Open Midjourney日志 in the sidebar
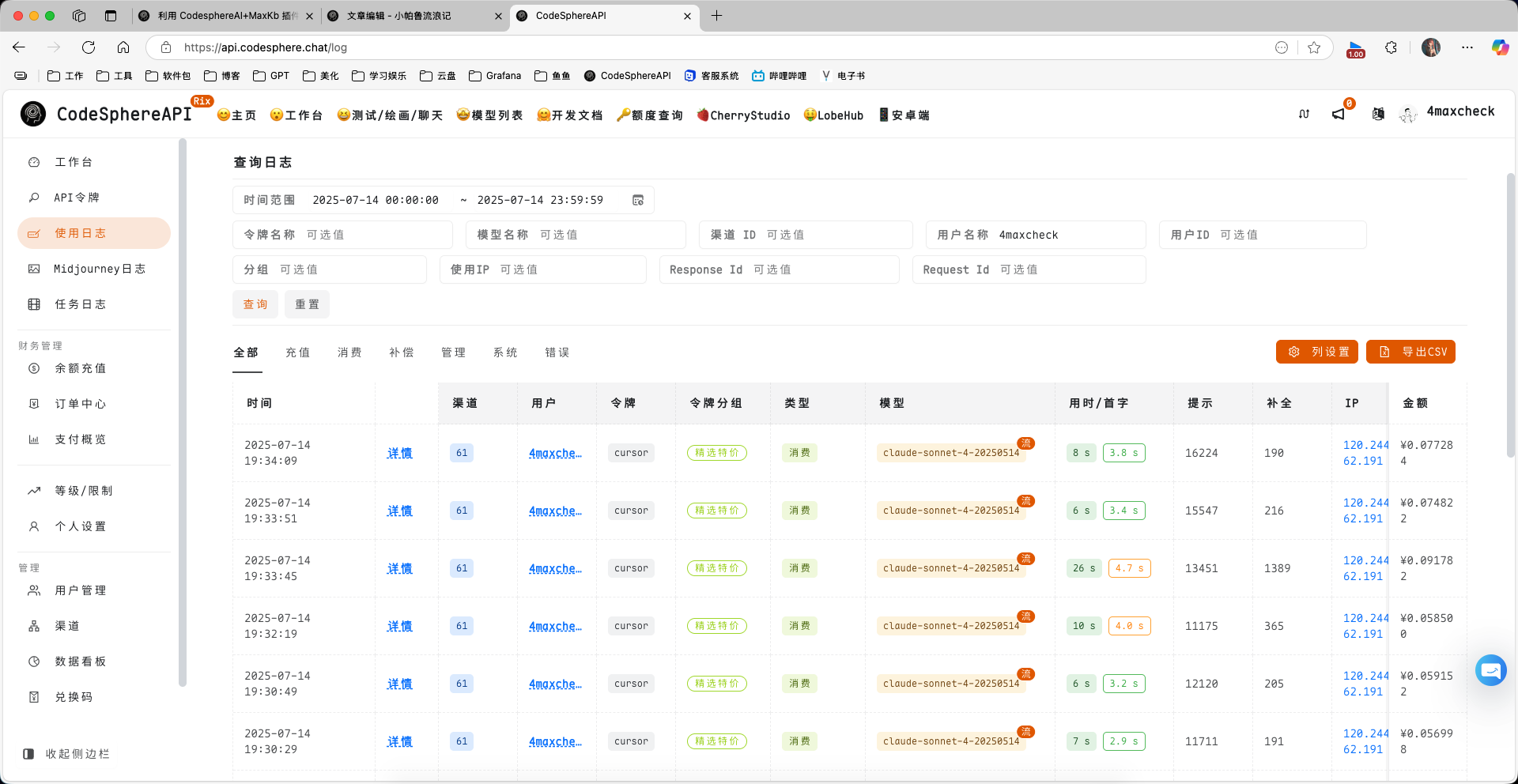This screenshot has width=1518, height=784. [99, 269]
